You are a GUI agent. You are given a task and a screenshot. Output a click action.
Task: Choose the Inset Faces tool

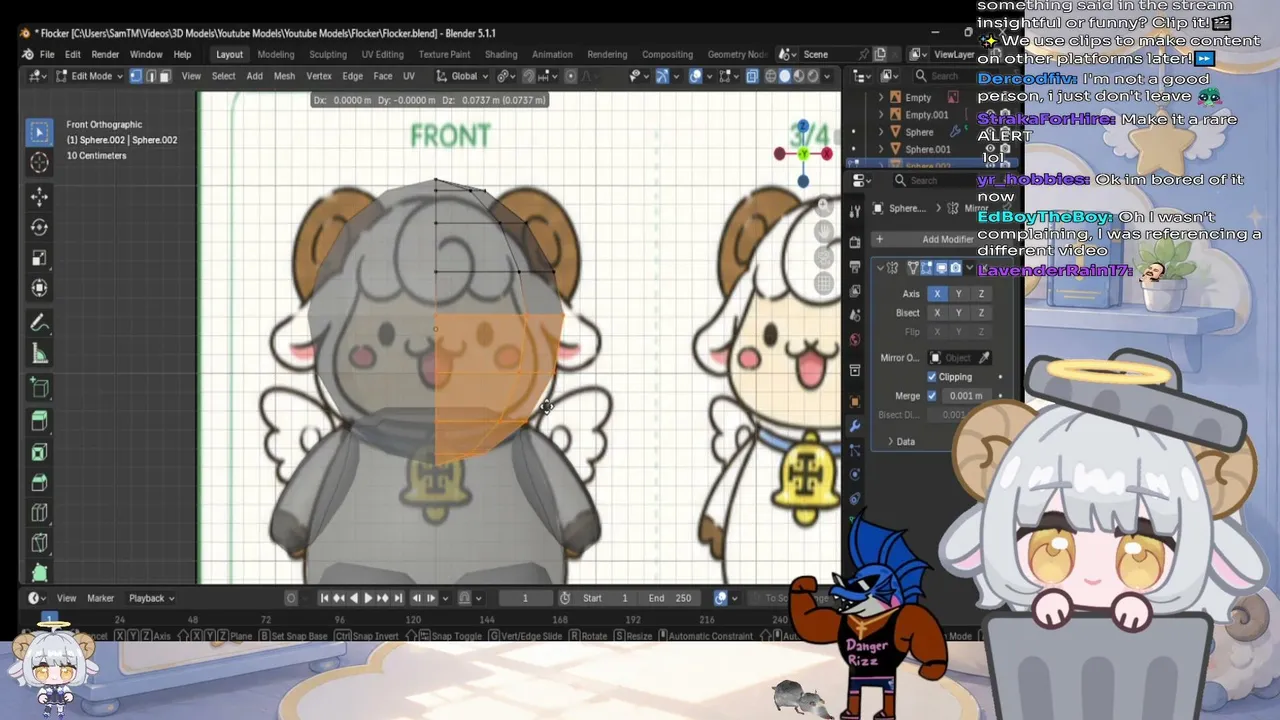[x=39, y=452]
